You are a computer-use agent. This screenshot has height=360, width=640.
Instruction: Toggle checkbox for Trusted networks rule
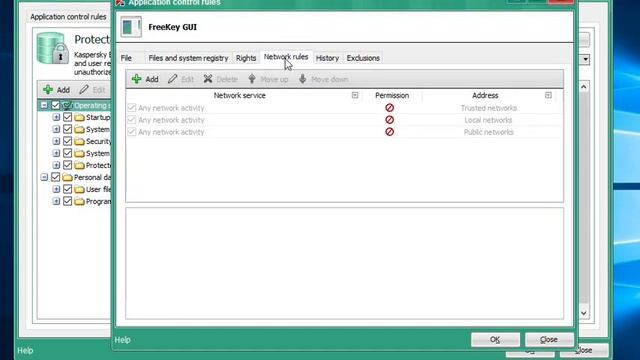(131, 108)
